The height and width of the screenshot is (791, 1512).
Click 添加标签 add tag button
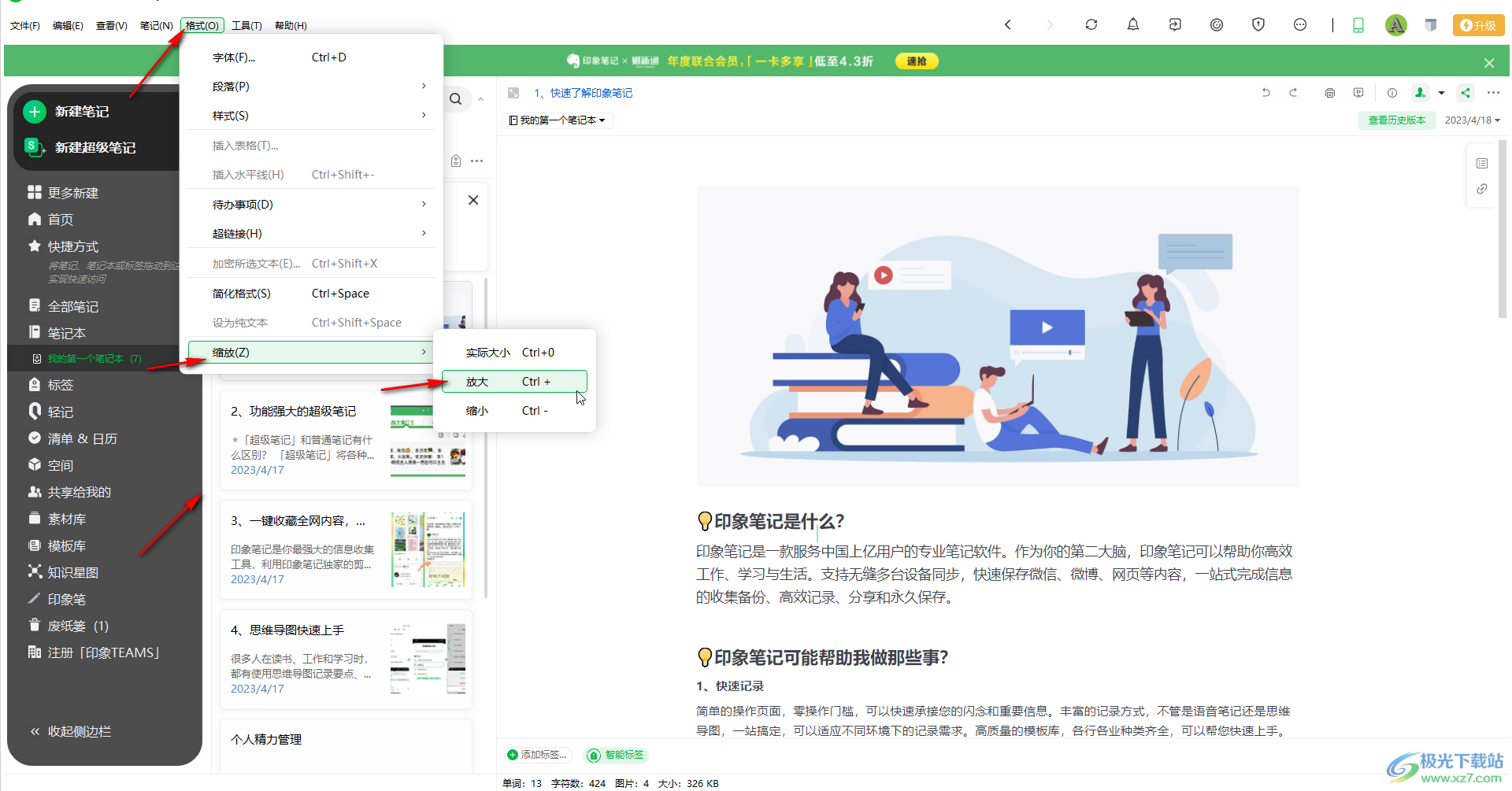click(537, 755)
